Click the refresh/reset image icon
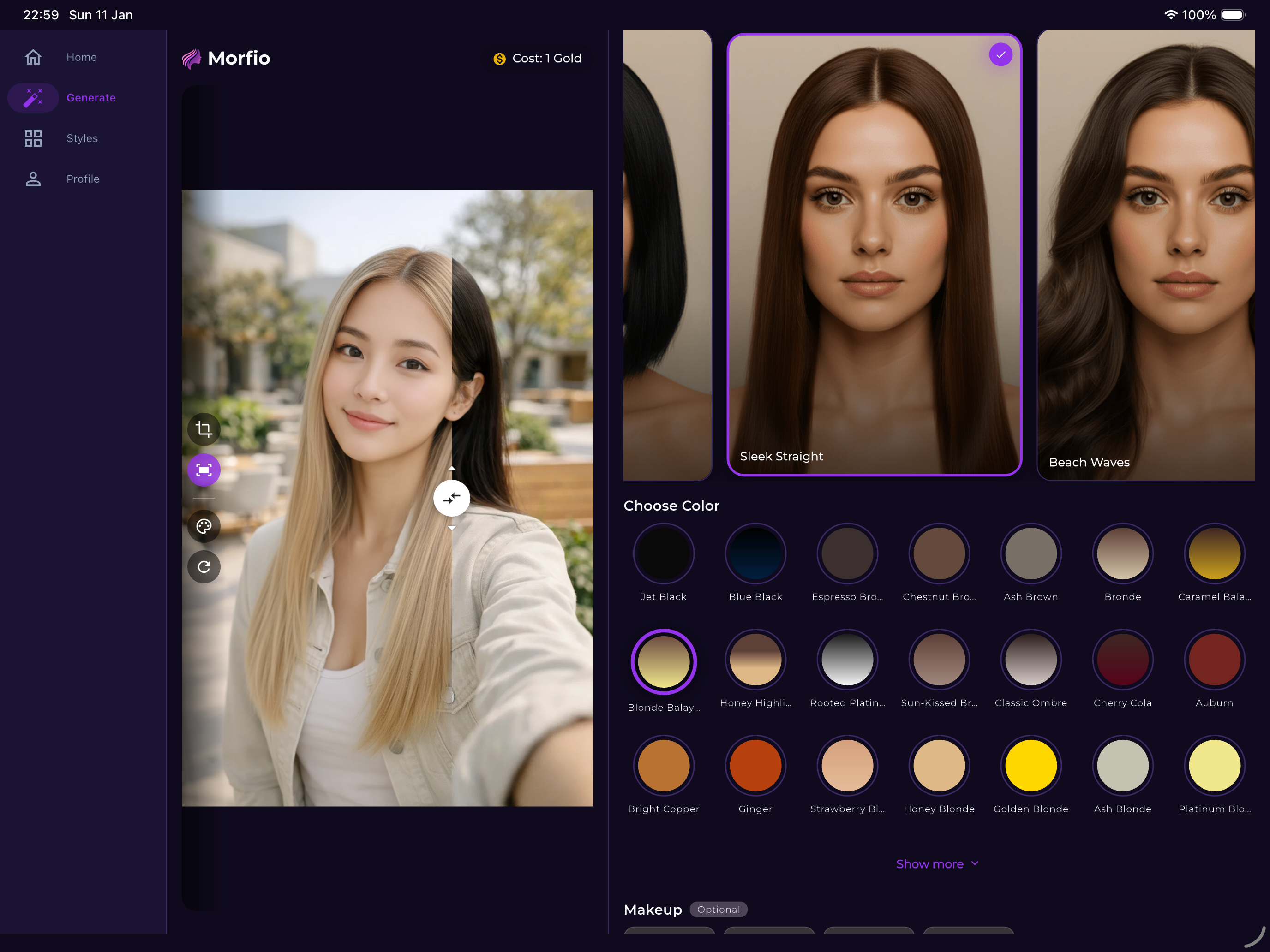The image size is (1270, 952). [x=204, y=567]
